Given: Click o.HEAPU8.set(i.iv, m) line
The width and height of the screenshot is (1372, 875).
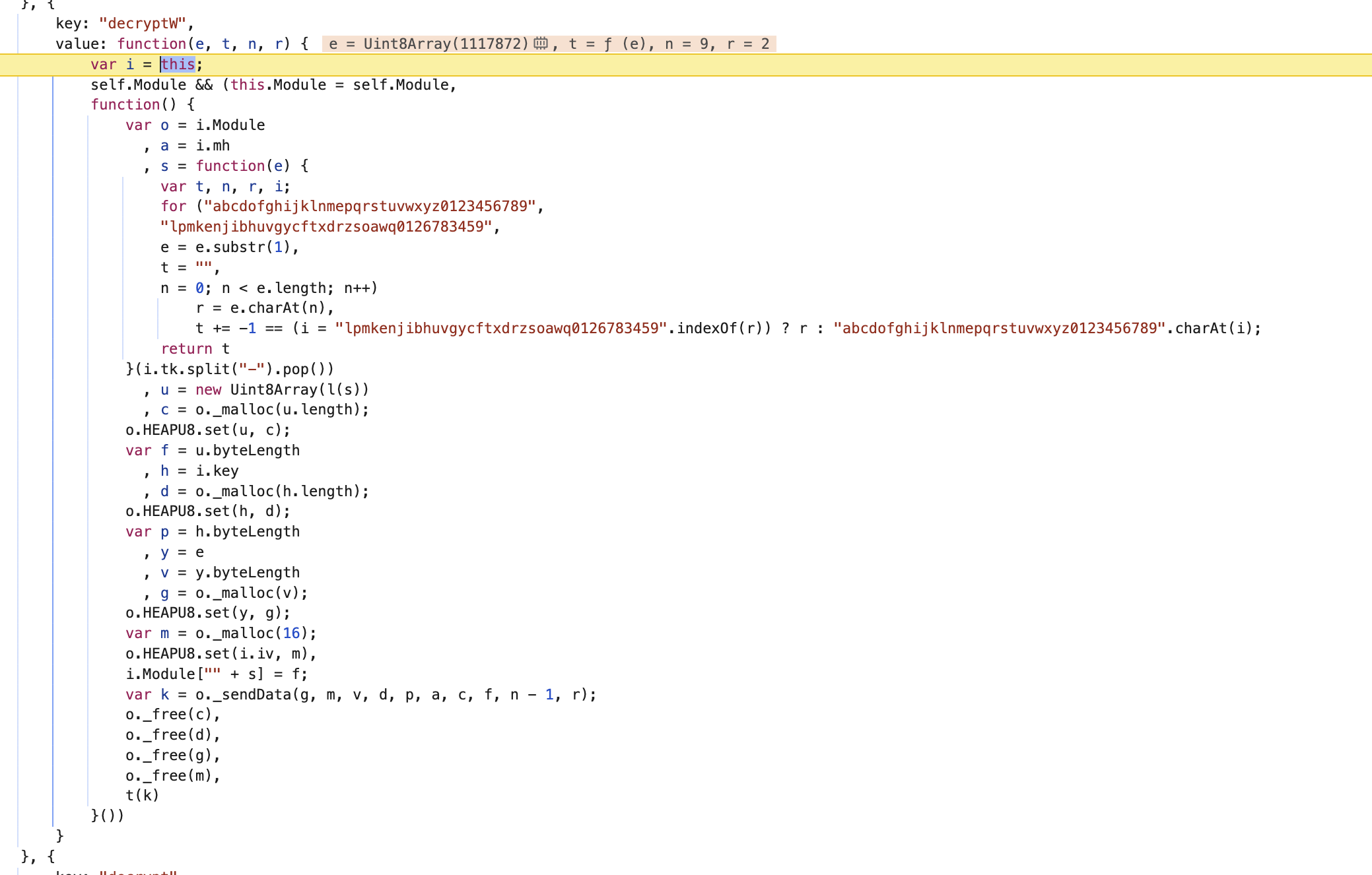Looking at the screenshot, I should pos(221,653).
